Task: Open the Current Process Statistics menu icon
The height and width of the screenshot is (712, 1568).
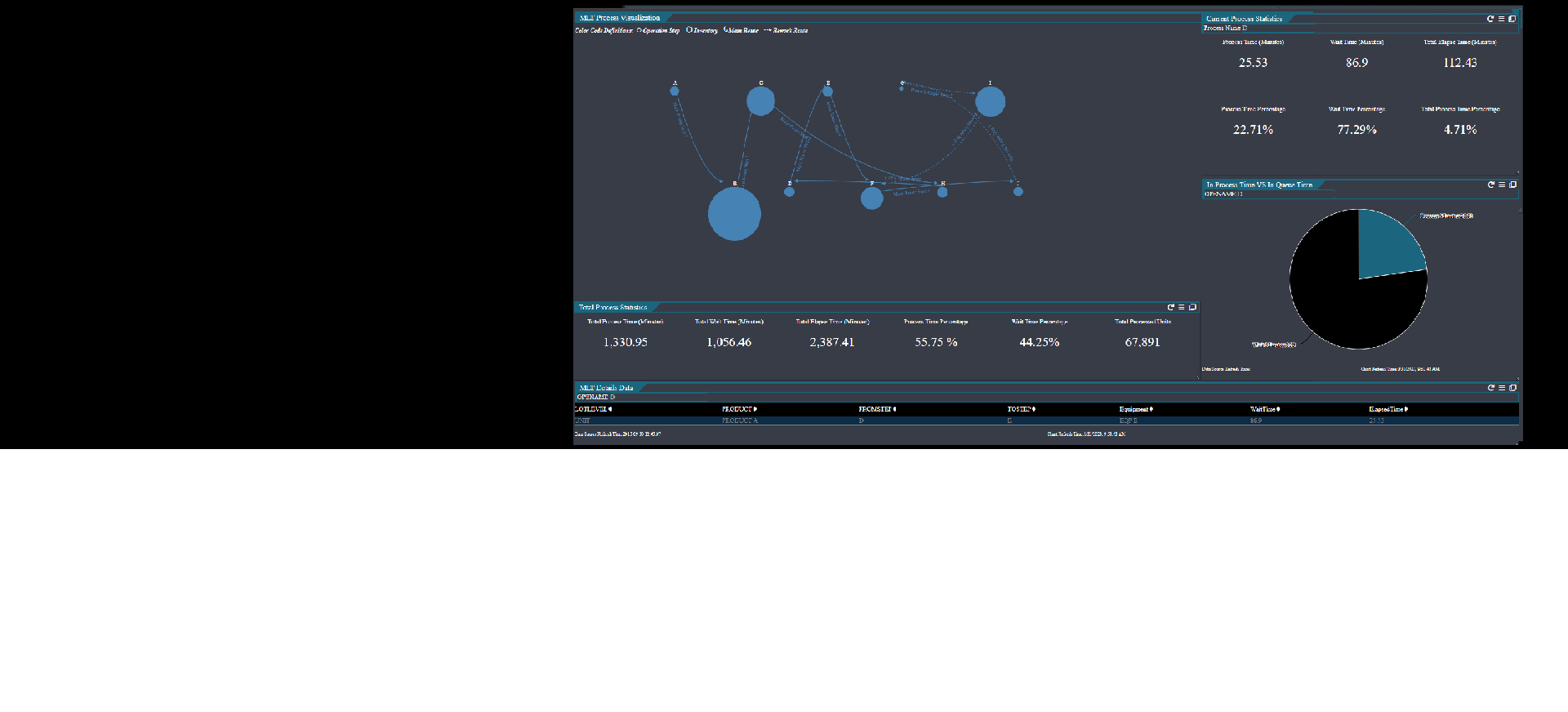Action: pos(1501,19)
